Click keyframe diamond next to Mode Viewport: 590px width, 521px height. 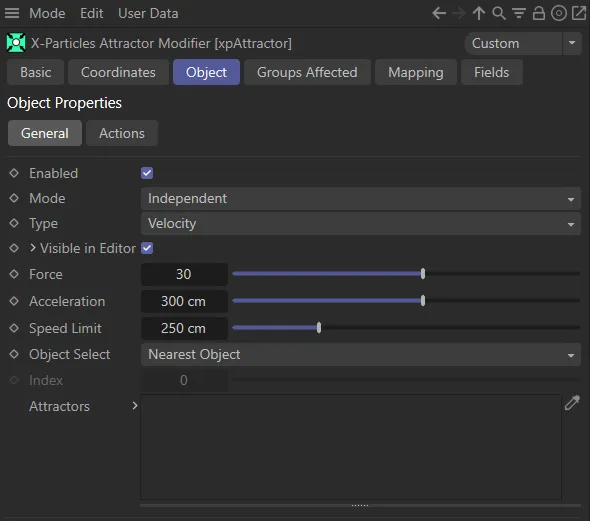pos(14,198)
